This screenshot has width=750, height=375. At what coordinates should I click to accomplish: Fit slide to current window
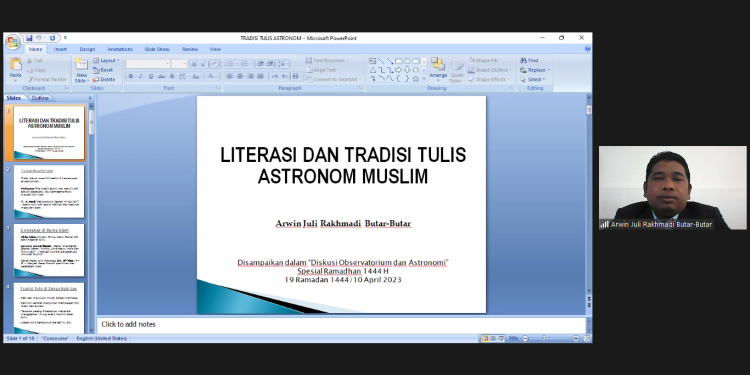coord(587,338)
